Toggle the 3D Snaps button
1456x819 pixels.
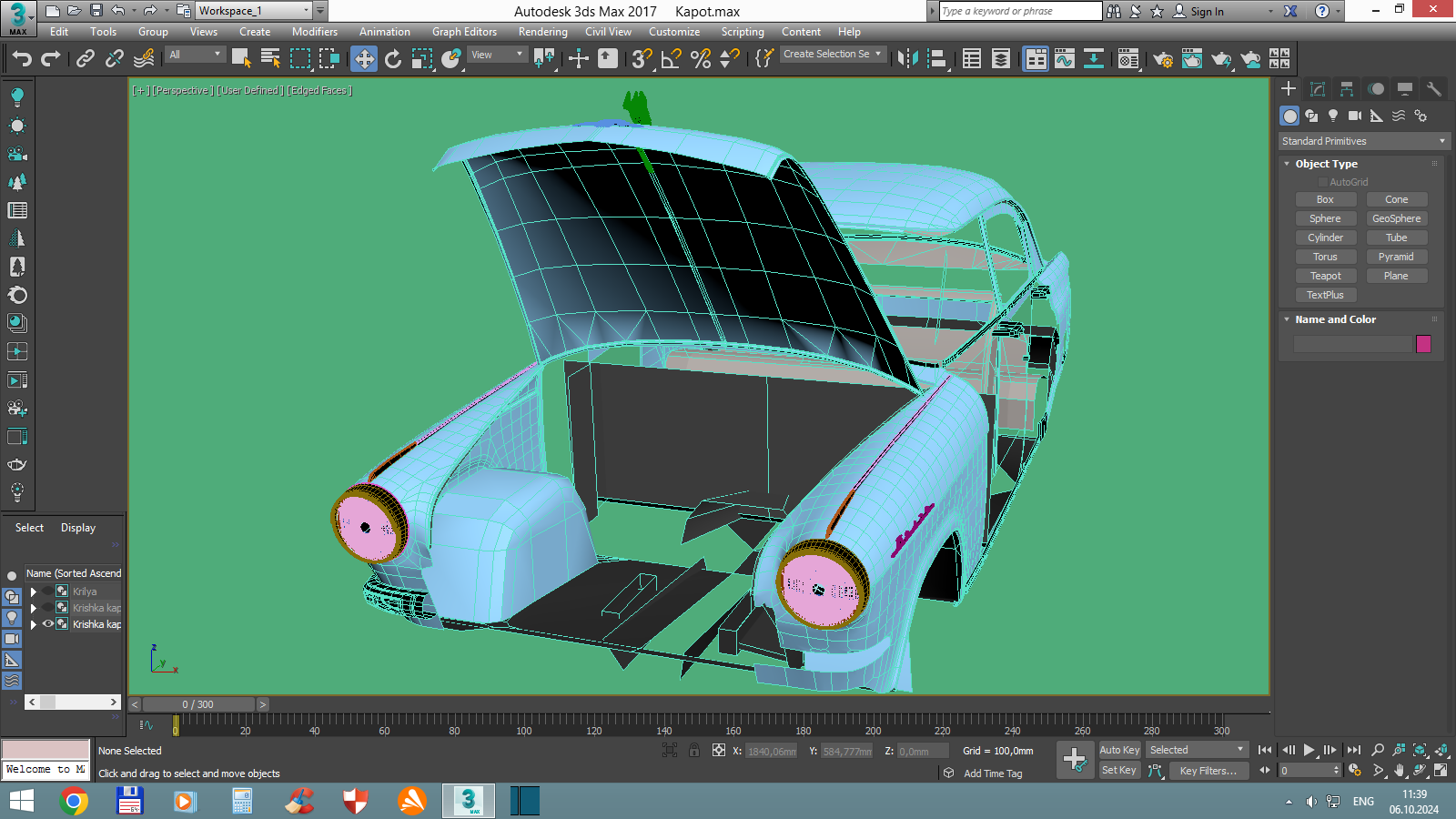642,59
